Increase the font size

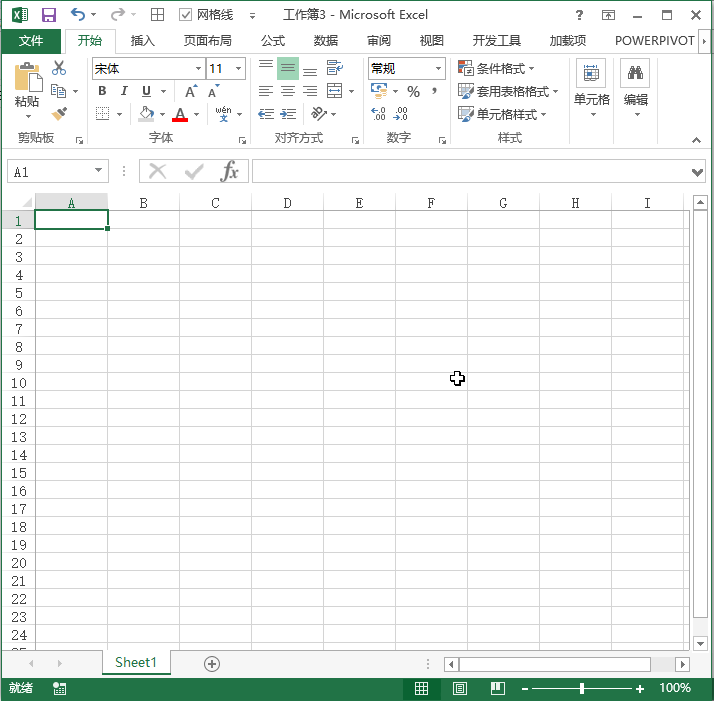[x=192, y=91]
